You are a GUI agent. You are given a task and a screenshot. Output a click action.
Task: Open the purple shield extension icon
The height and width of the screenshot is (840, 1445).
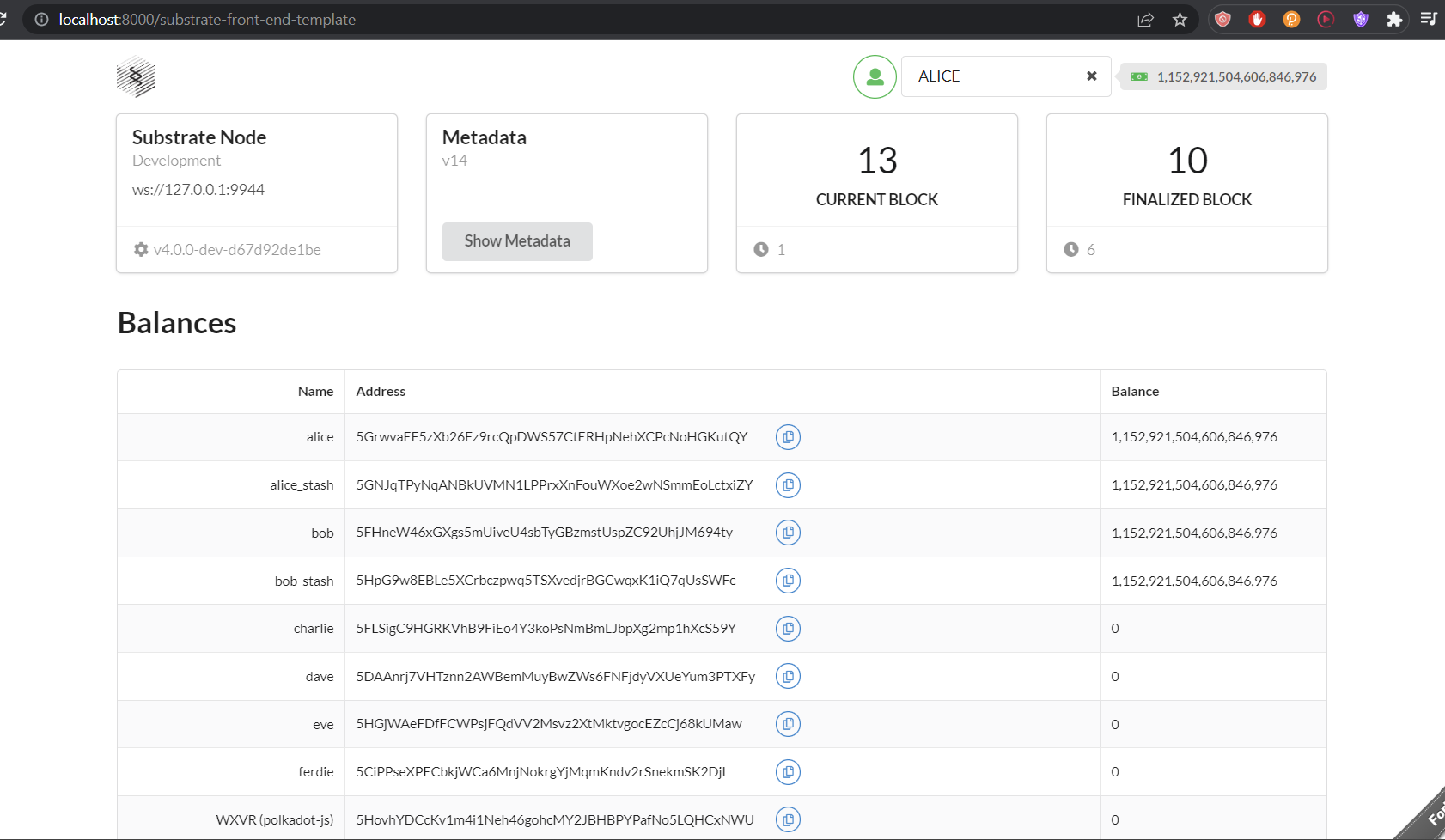1360,19
